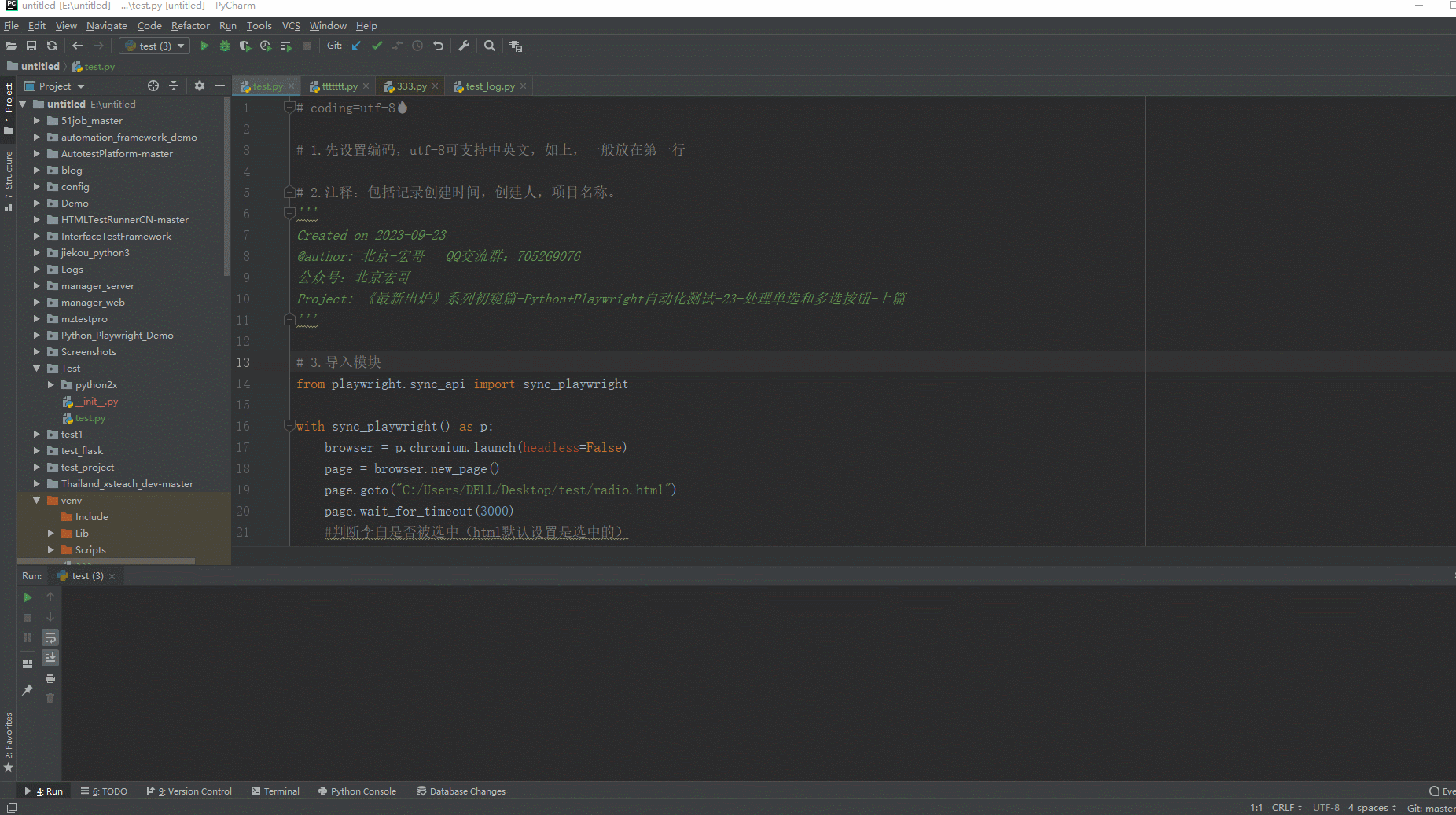Expand the 51job_master folder
The image size is (1456, 815).
click(x=36, y=120)
